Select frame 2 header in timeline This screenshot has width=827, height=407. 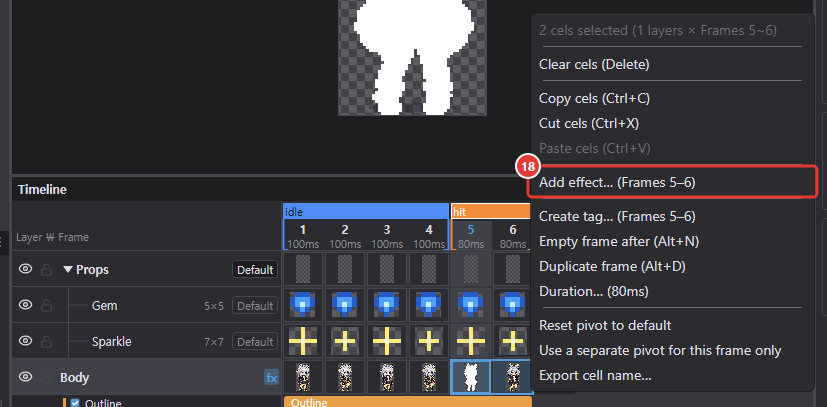point(344,236)
